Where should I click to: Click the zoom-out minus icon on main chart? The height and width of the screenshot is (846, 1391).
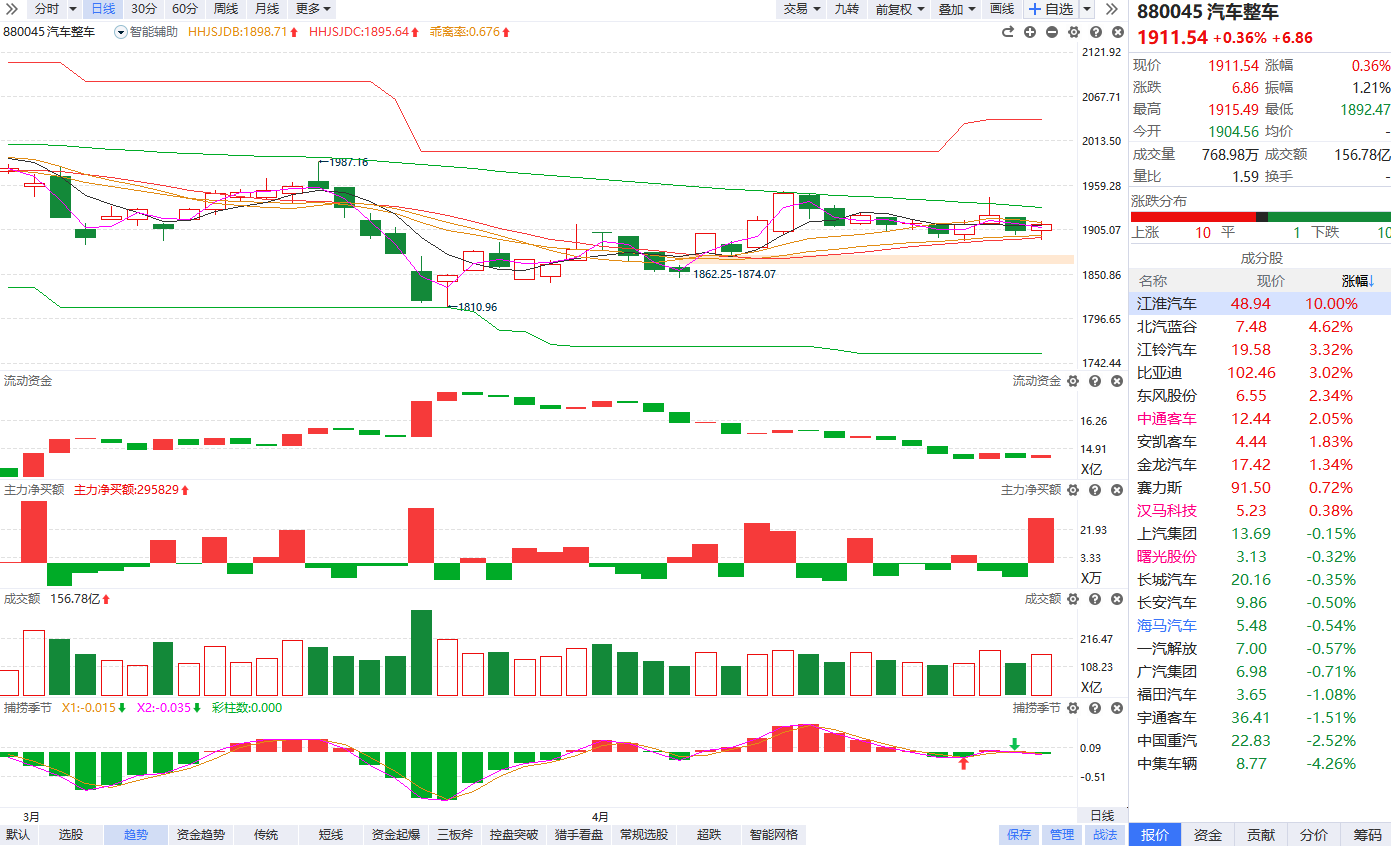[x=1051, y=32]
